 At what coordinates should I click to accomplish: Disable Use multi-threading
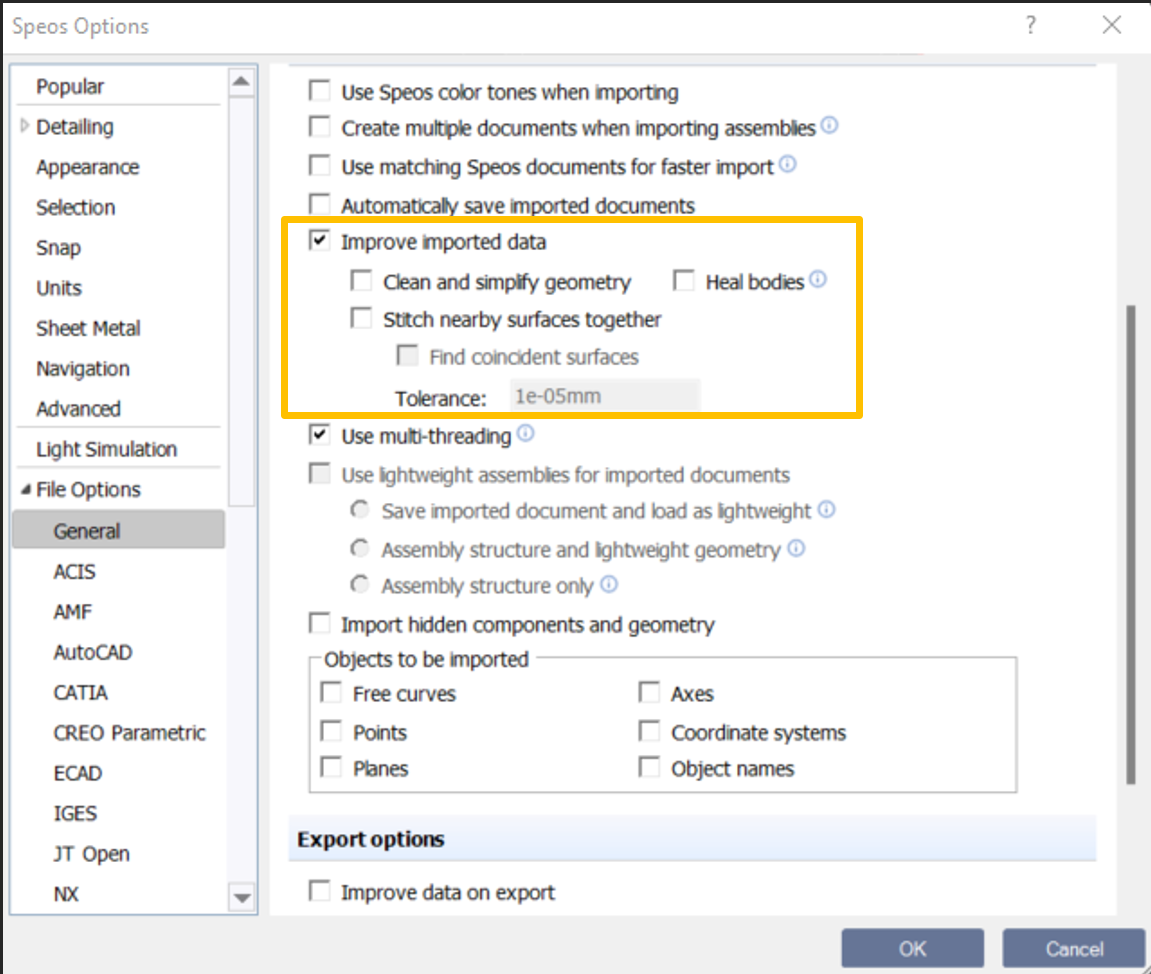click(x=319, y=435)
